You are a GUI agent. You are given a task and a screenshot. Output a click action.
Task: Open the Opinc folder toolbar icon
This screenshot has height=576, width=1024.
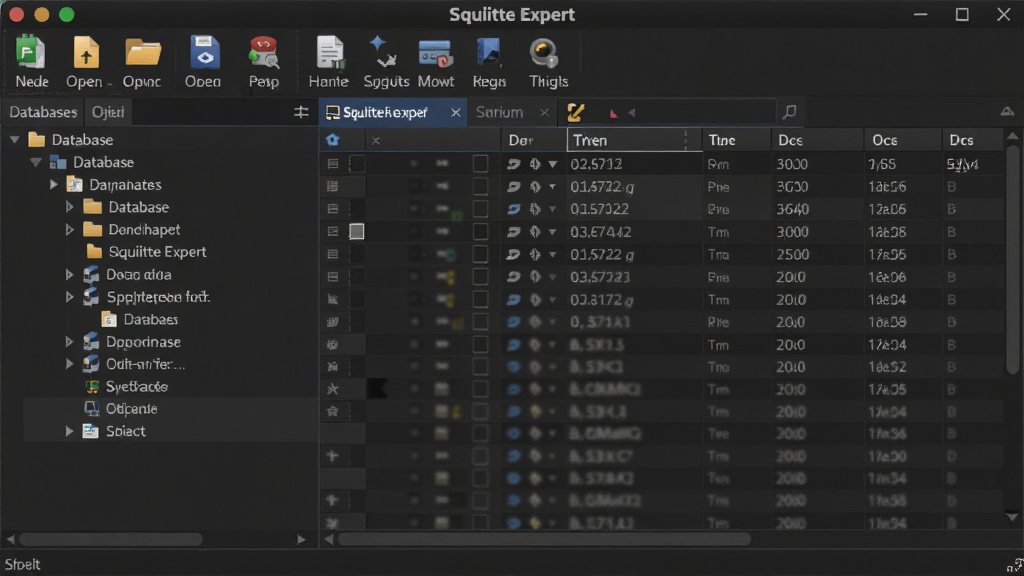(x=143, y=53)
